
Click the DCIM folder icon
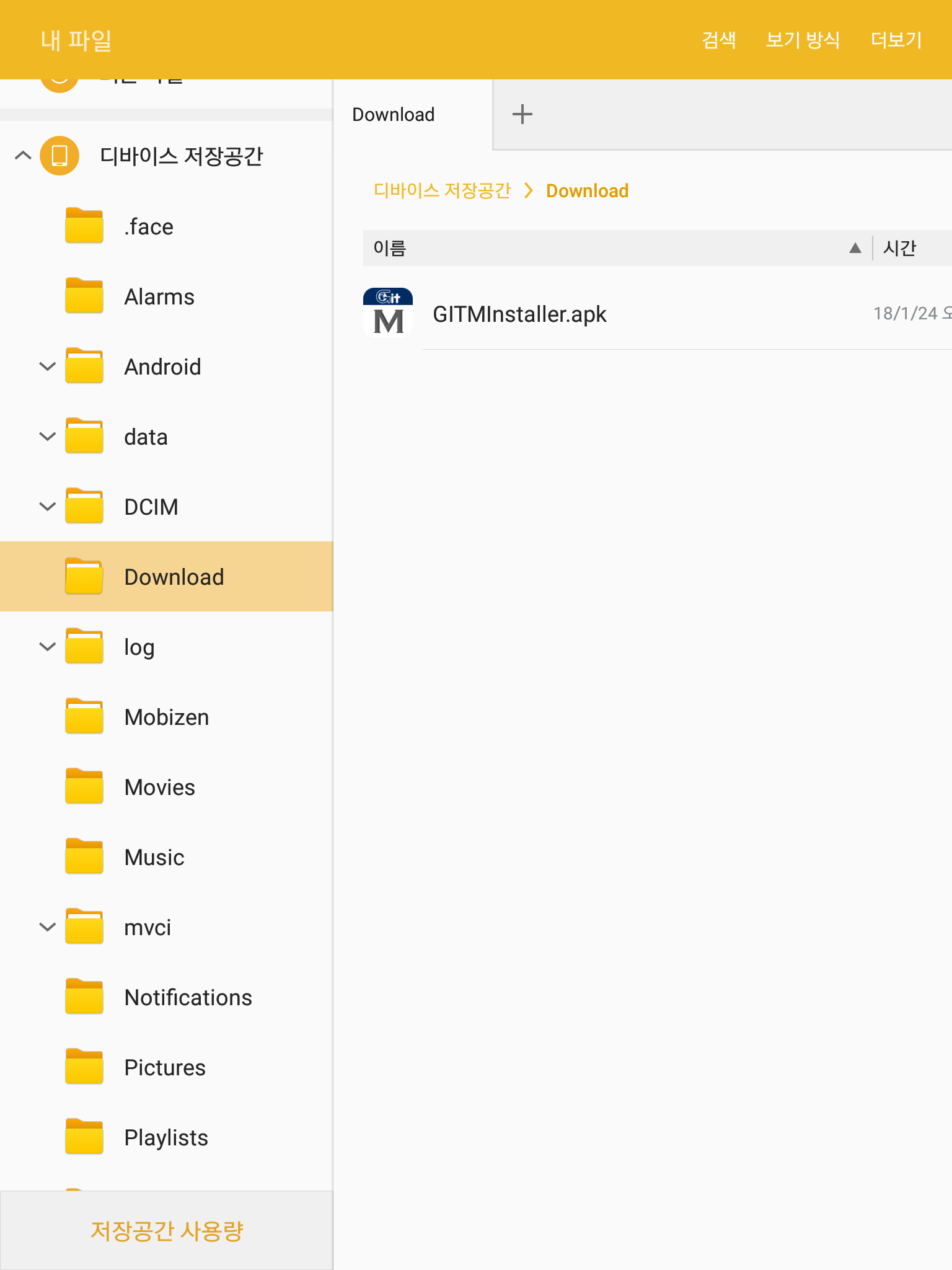(84, 506)
